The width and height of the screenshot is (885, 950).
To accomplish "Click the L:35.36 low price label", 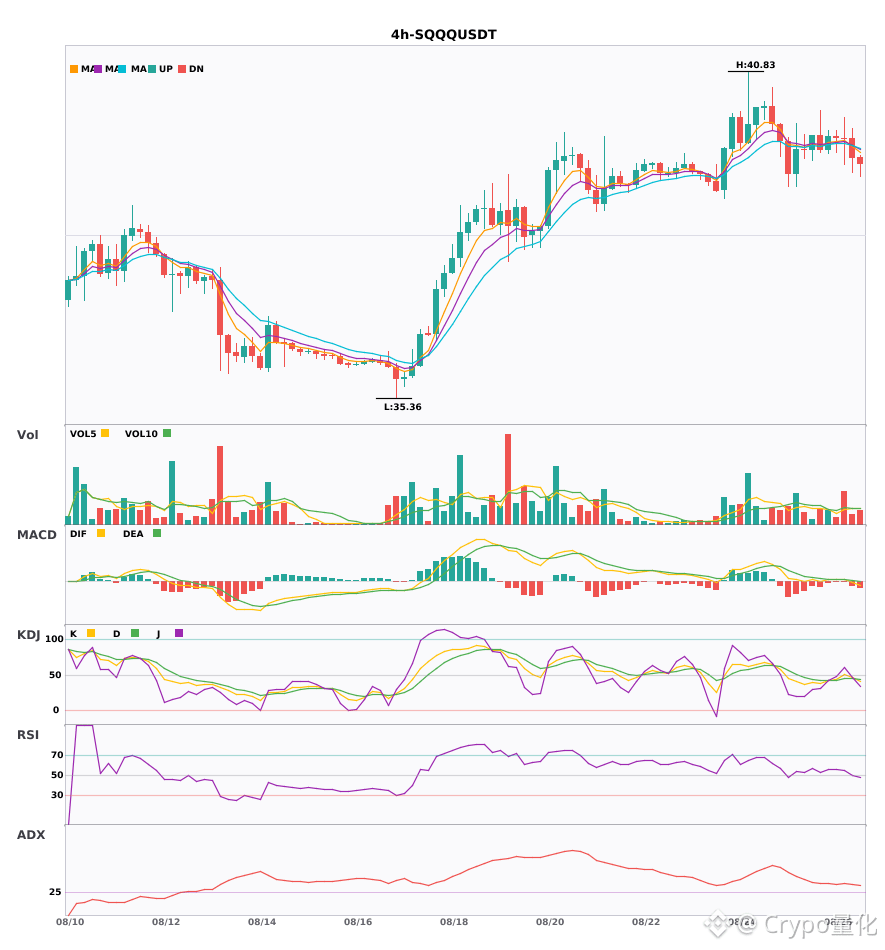I will (403, 407).
